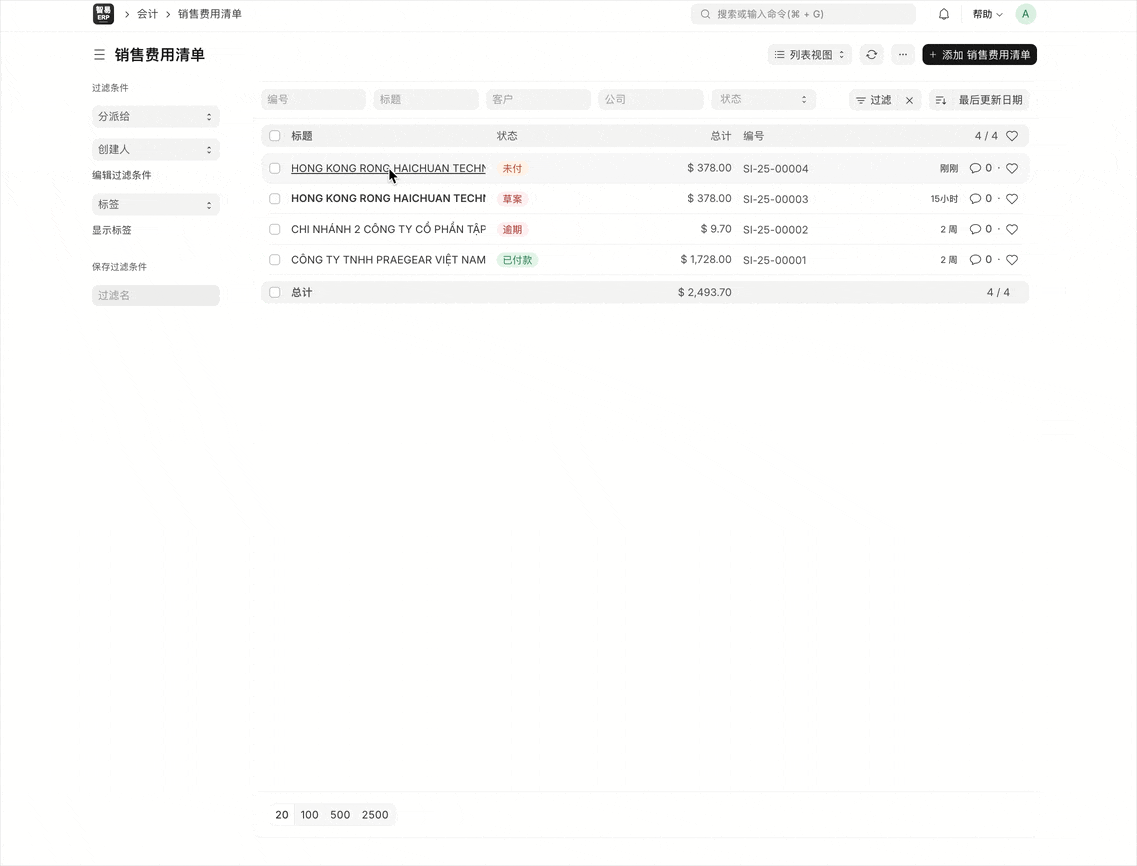This screenshot has width=1137, height=866.
Task: Open comments on SI-25-00002 row
Action: [975, 230]
